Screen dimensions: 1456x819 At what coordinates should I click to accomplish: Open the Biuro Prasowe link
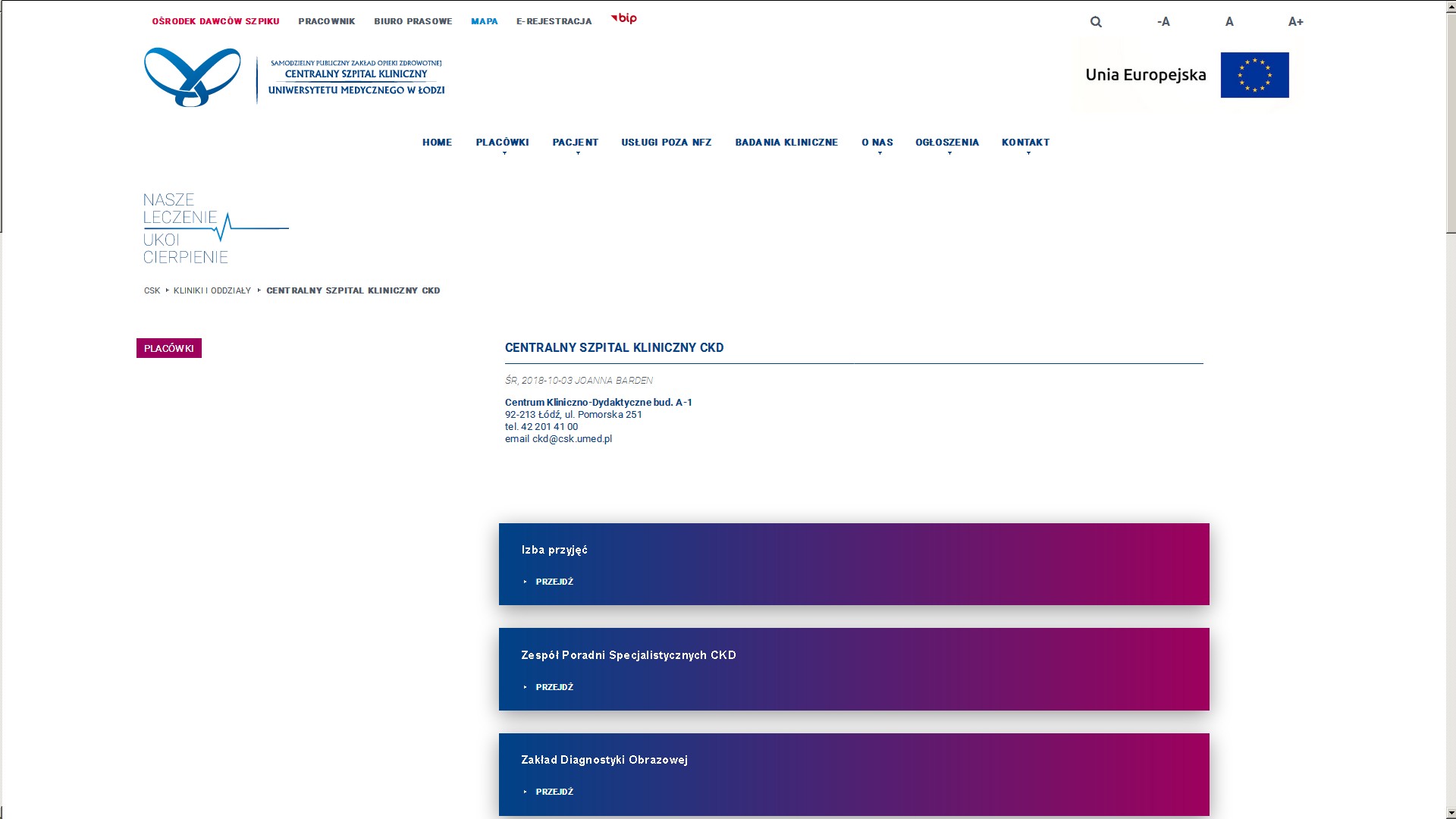[x=413, y=21]
